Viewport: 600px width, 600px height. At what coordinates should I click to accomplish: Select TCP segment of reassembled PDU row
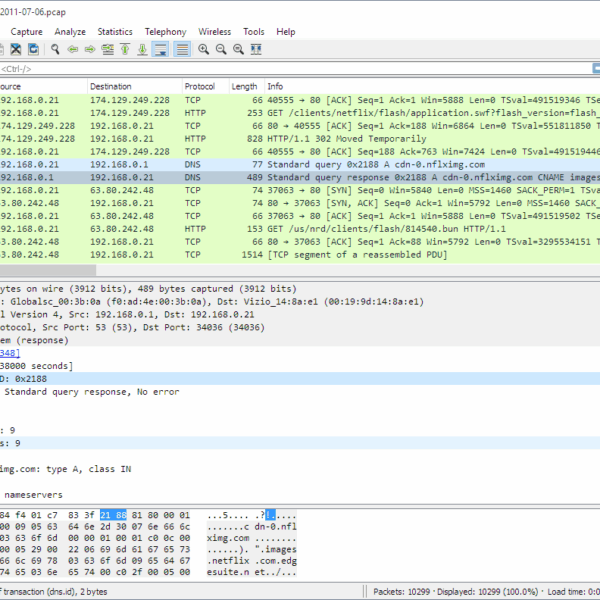tap(300, 254)
